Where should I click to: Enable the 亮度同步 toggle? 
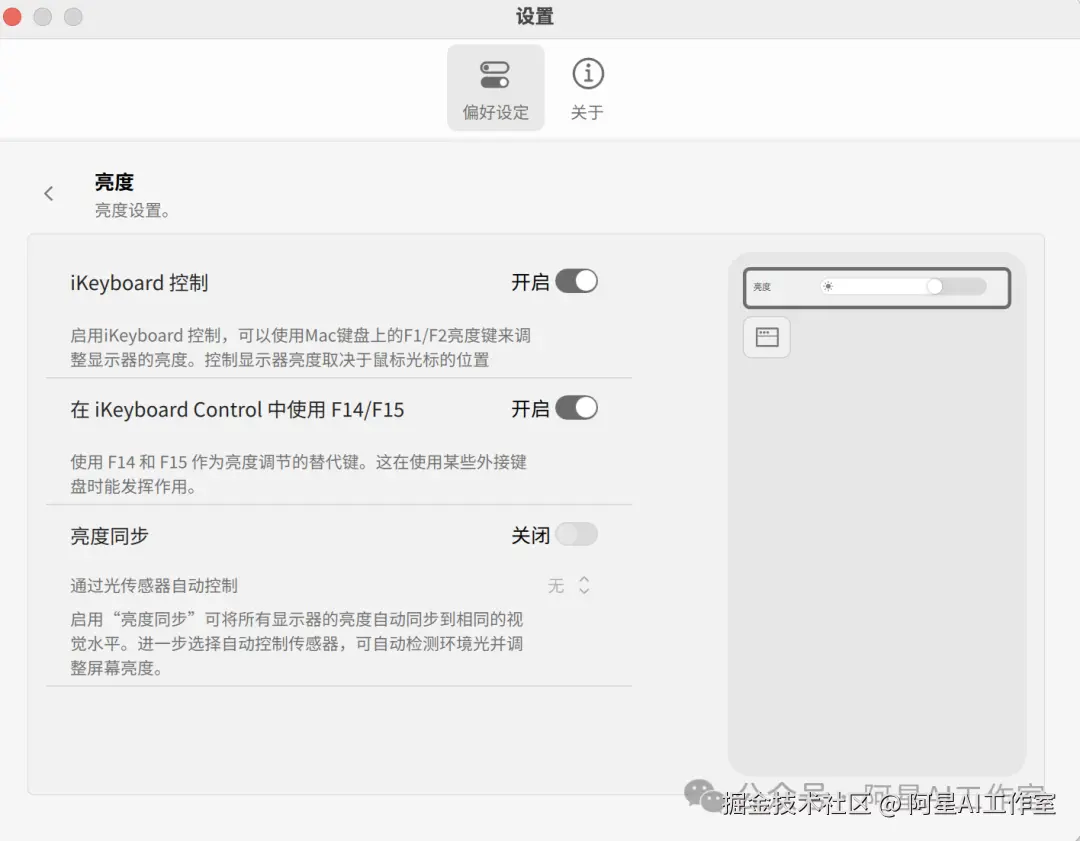click(x=578, y=535)
